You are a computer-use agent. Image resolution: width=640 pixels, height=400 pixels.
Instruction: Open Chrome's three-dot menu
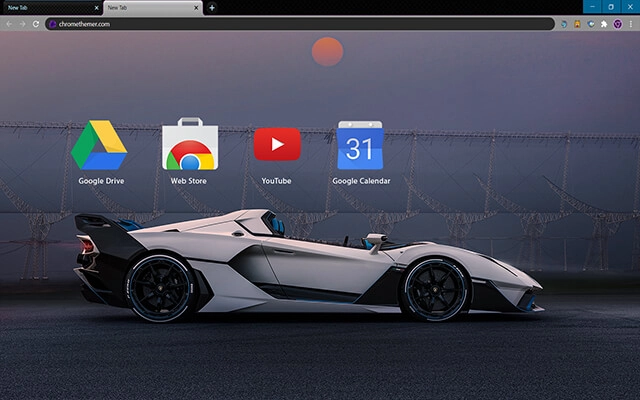pyautogui.click(x=631, y=24)
